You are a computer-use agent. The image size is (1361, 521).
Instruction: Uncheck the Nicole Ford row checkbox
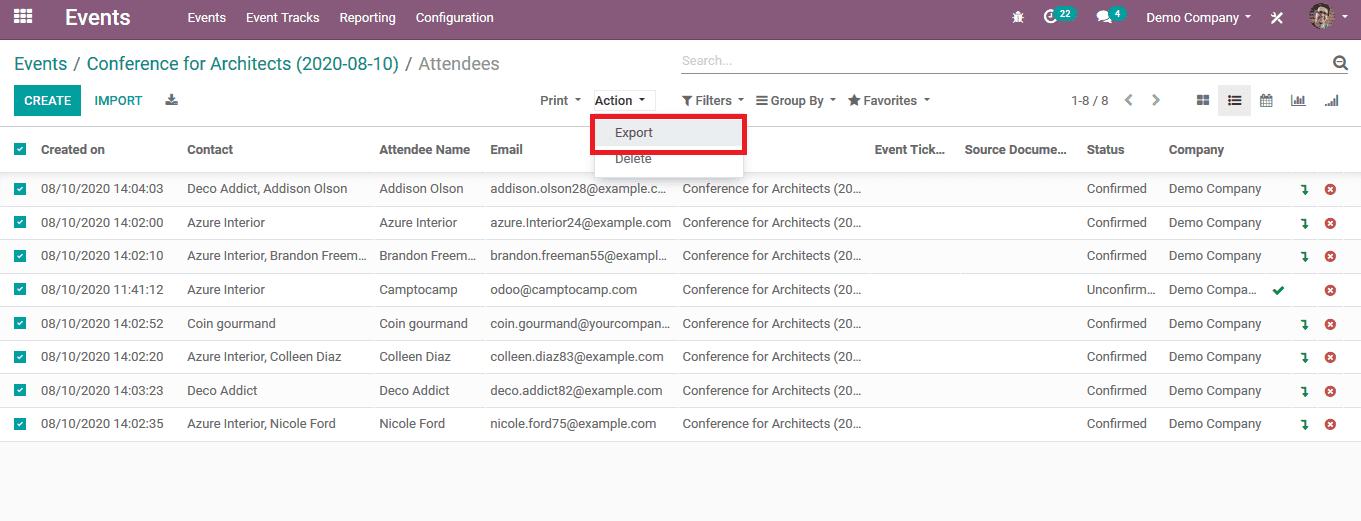coord(20,424)
